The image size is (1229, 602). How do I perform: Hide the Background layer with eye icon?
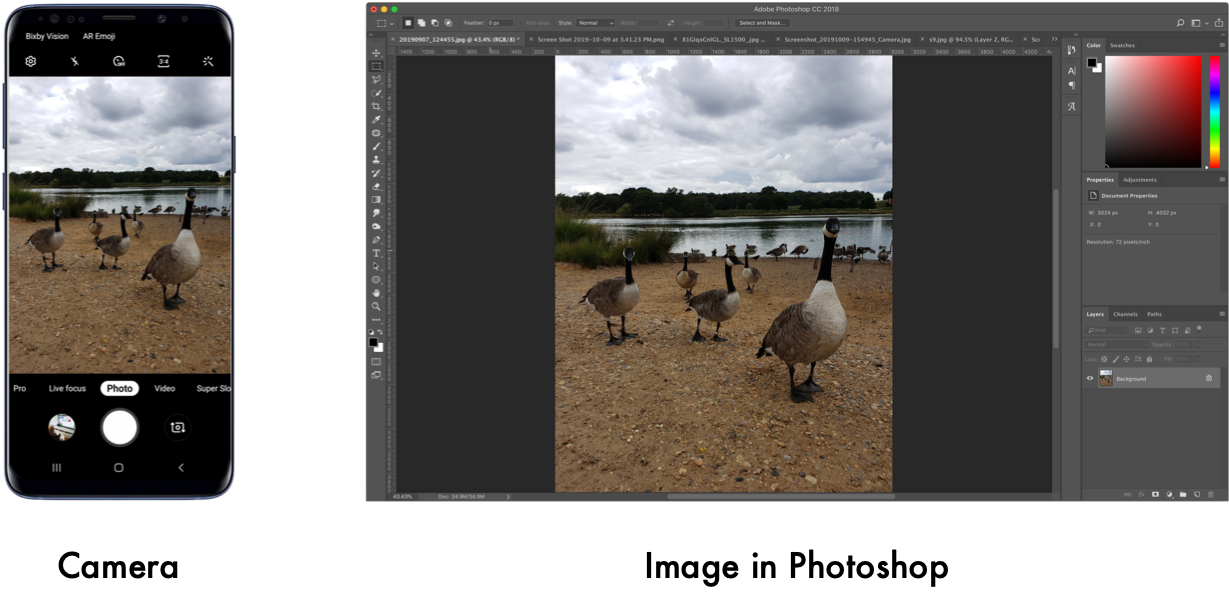(1090, 378)
